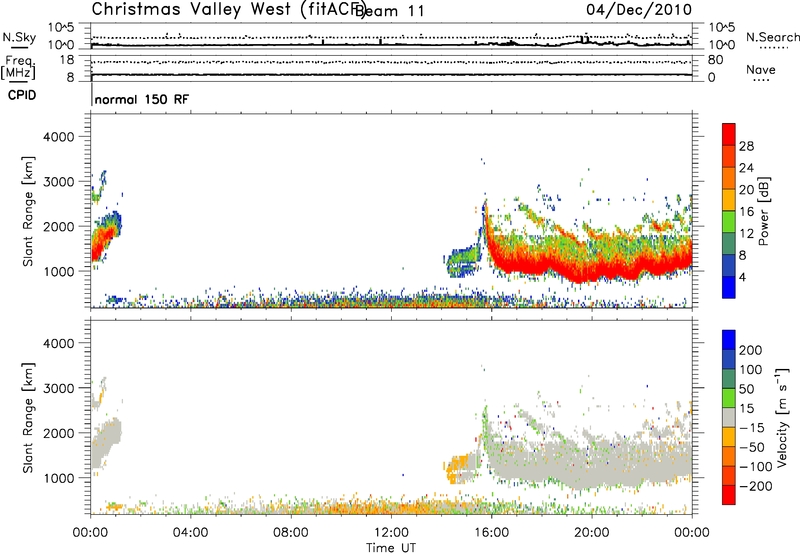Screen dimensions: 800x554
Task: Select the "Velocity [m s⁻¹]" colorbar title
Action: tap(782, 417)
